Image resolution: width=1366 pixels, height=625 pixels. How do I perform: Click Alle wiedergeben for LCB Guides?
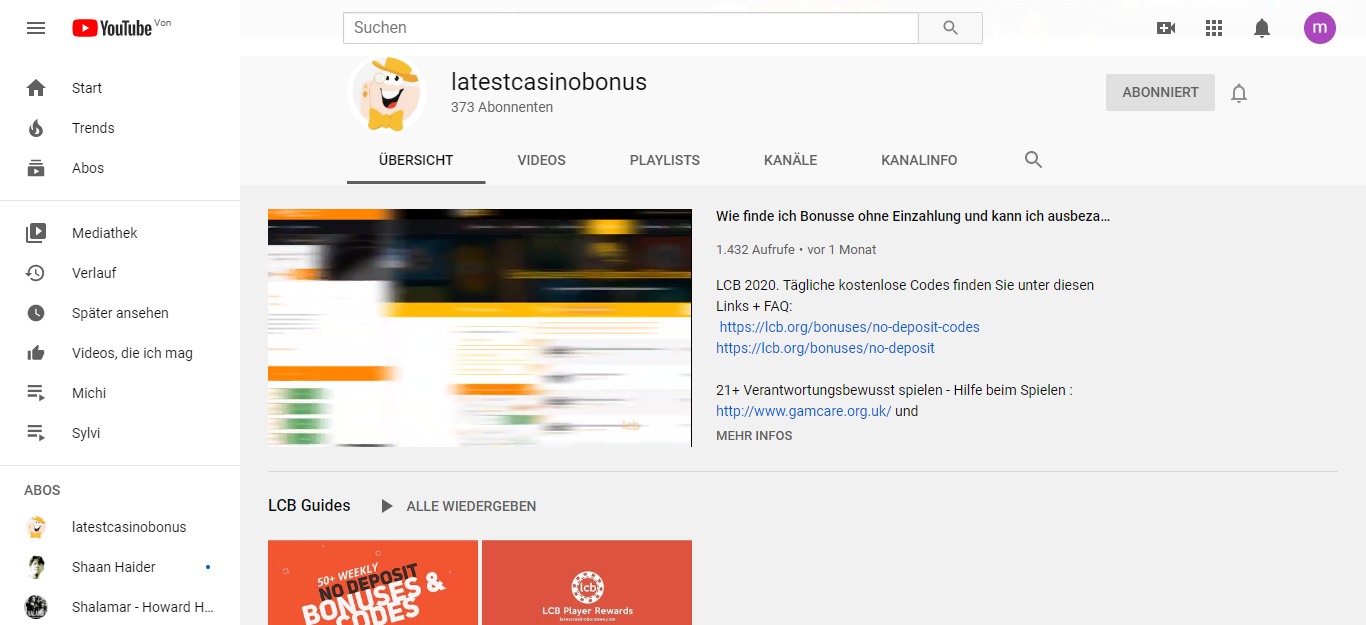[x=471, y=507]
